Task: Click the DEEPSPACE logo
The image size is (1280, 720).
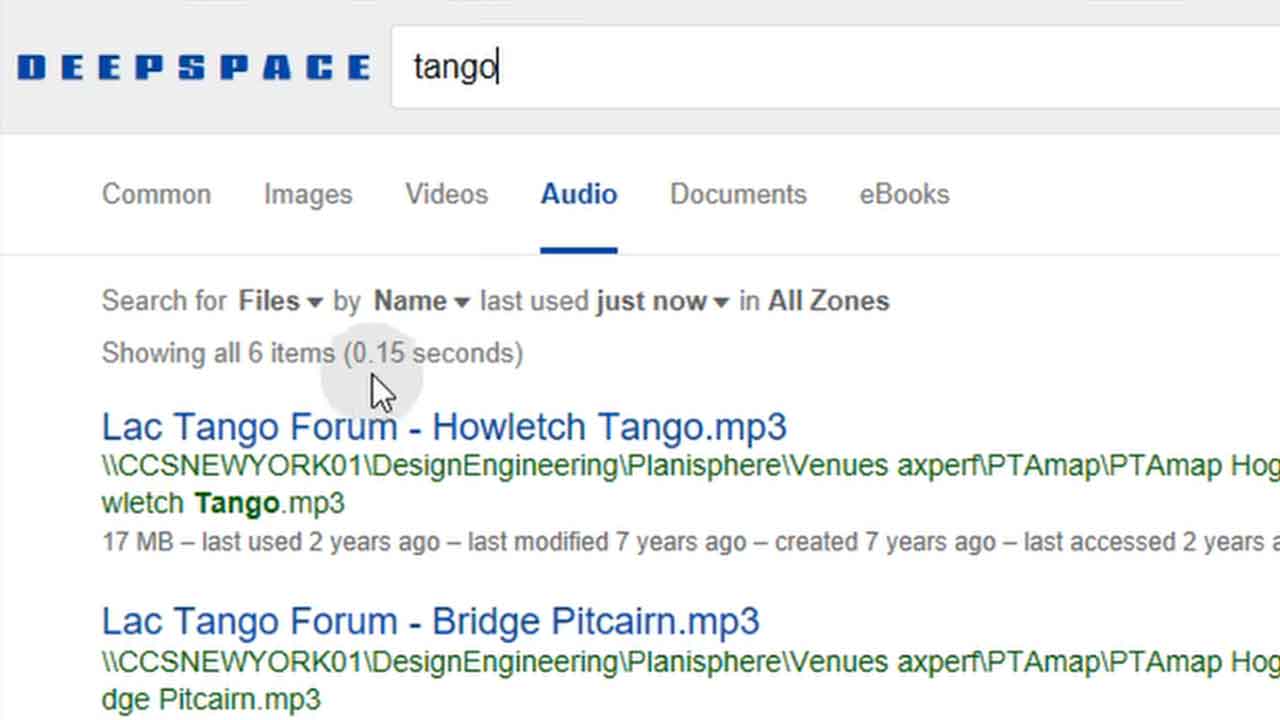Action: [x=194, y=68]
